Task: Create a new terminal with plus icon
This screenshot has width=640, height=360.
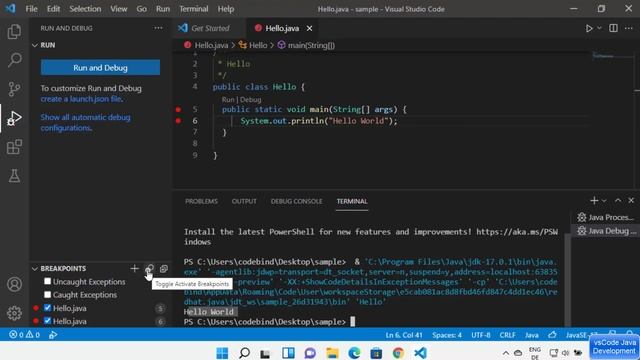Action: click(x=594, y=200)
